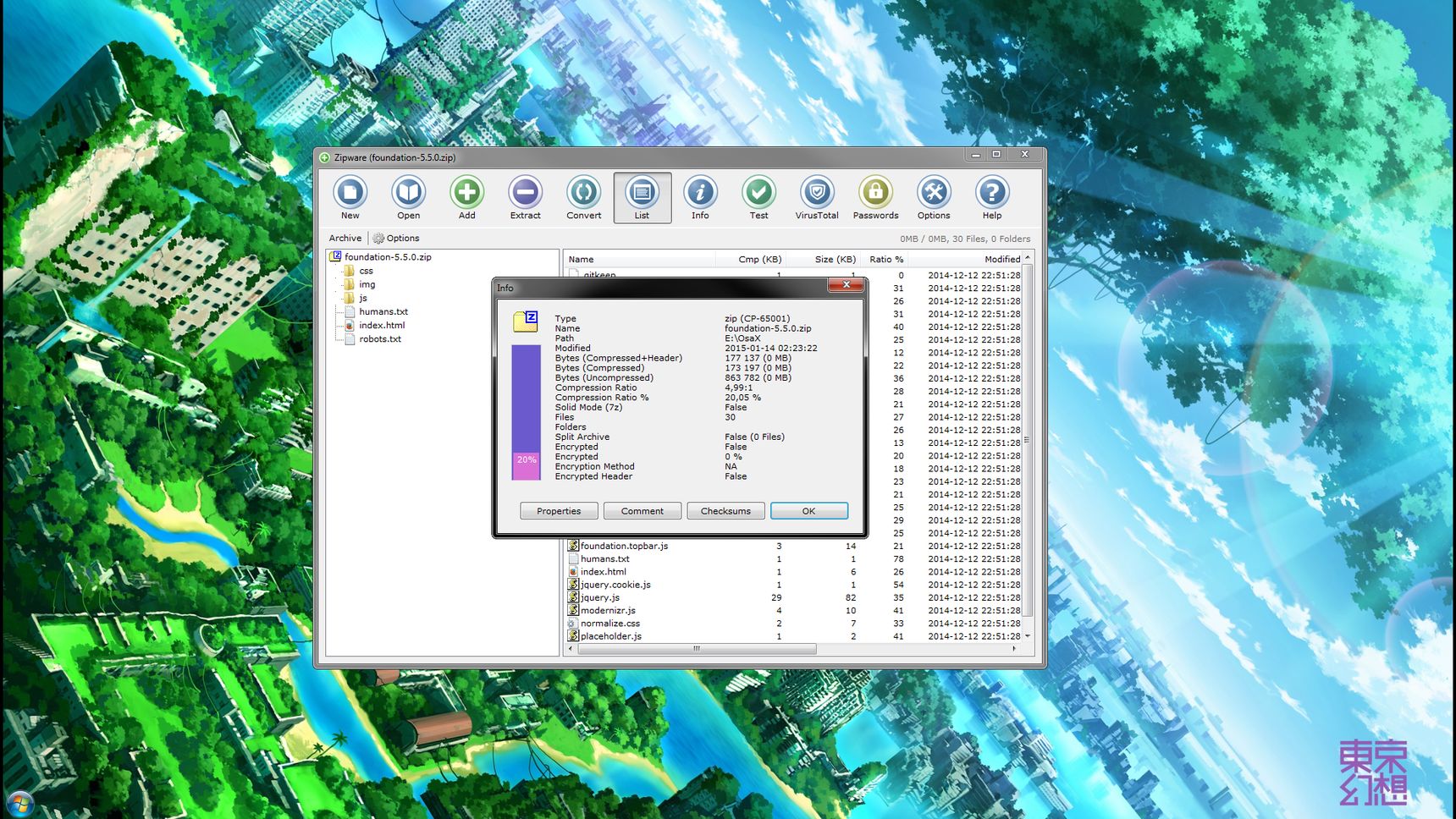1456x819 pixels.
Task: Select the img folder in tree
Action: pyautogui.click(x=367, y=284)
